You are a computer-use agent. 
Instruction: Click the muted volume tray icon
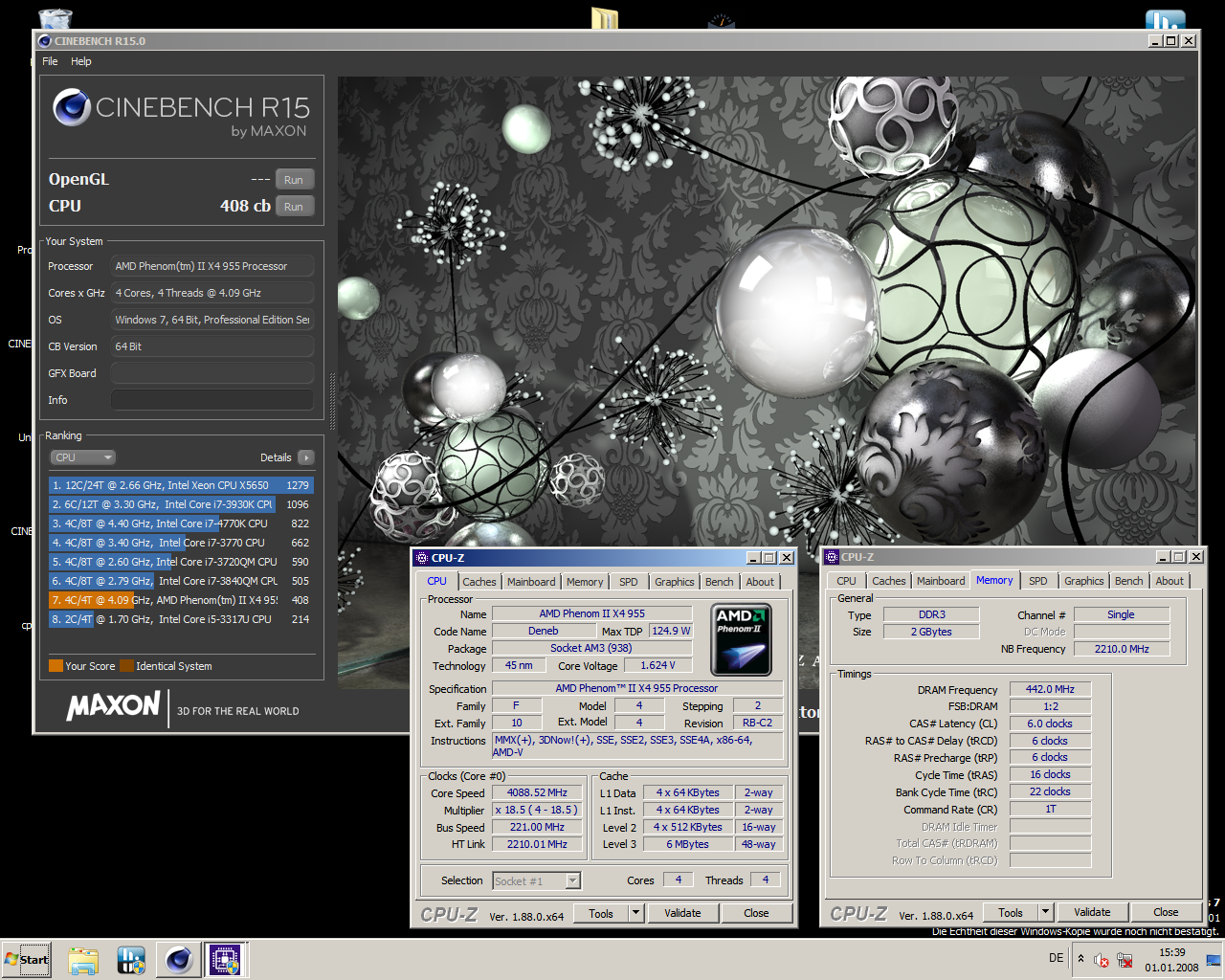(1102, 960)
